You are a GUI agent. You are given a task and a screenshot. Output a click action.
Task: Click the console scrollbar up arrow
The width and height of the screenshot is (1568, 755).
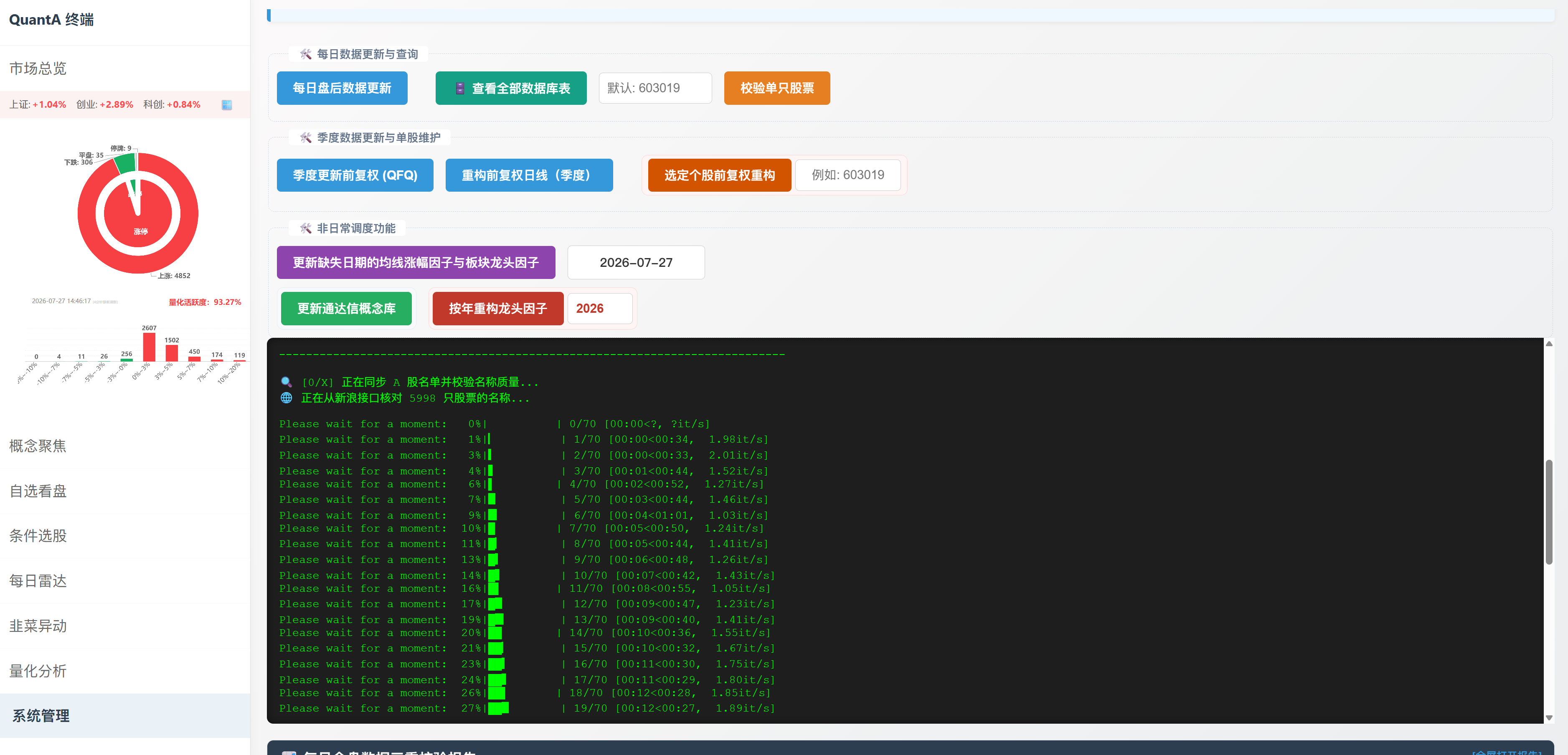[x=1549, y=344]
